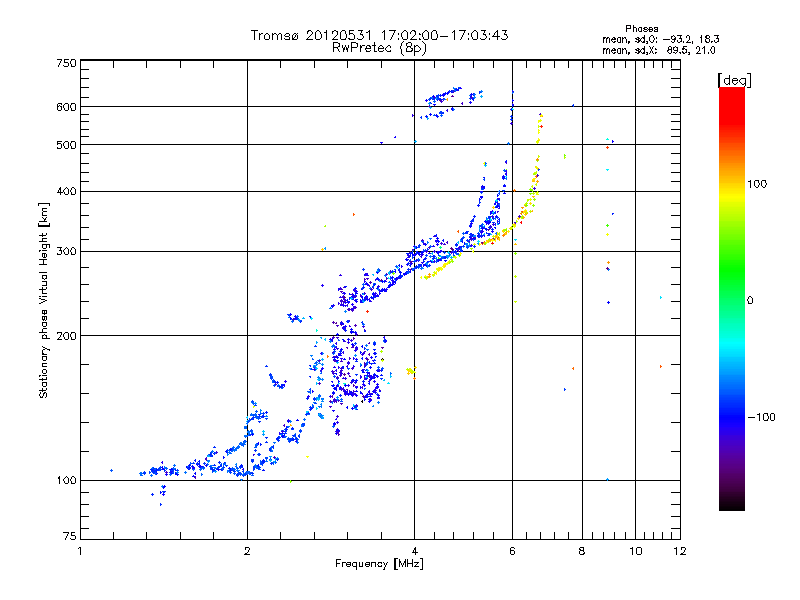
Task: Click the y-axis '100' tick label
Action: click(x=66, y=480)
